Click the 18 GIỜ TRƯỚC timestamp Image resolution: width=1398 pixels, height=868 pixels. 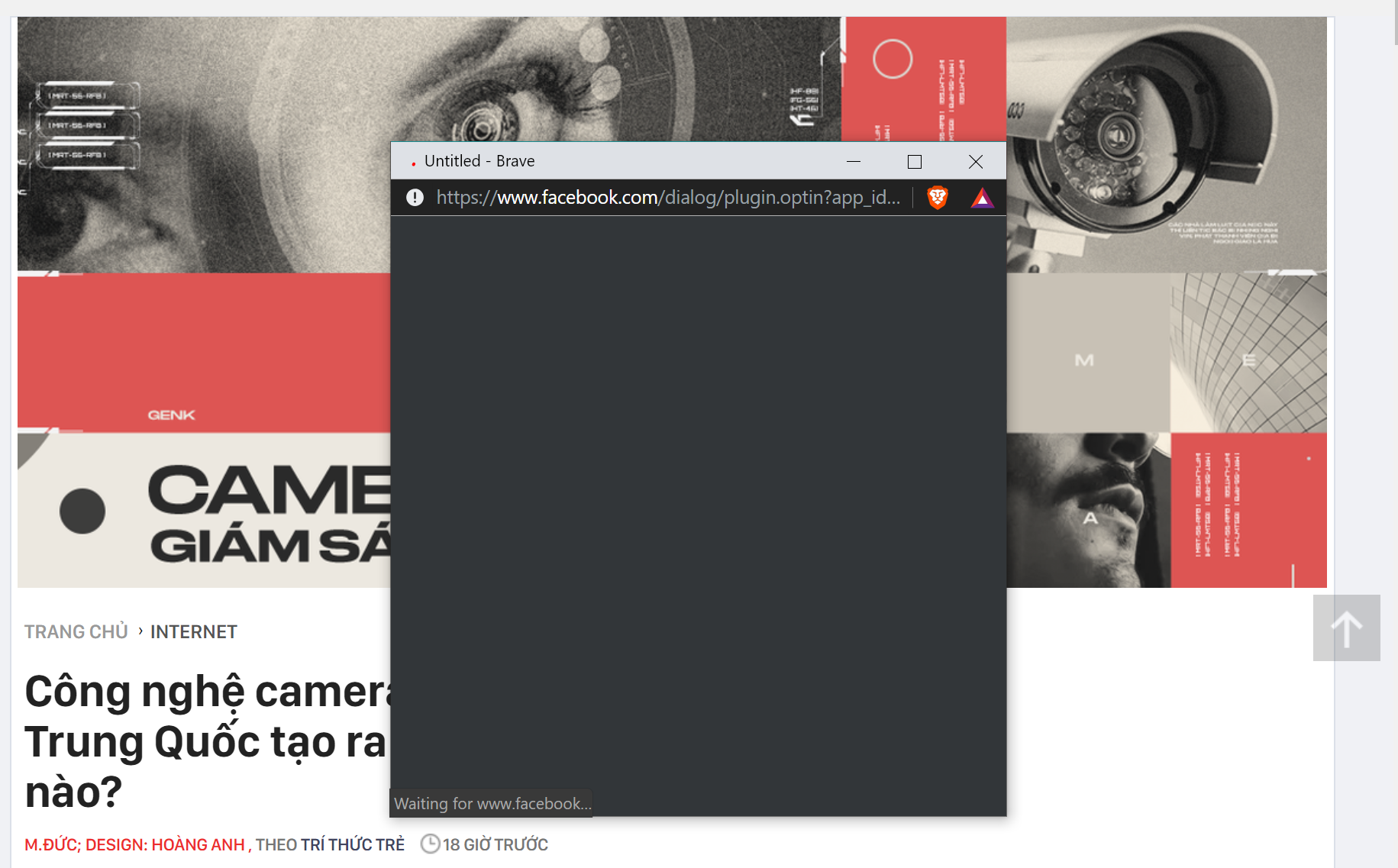(x=496, y=844)
